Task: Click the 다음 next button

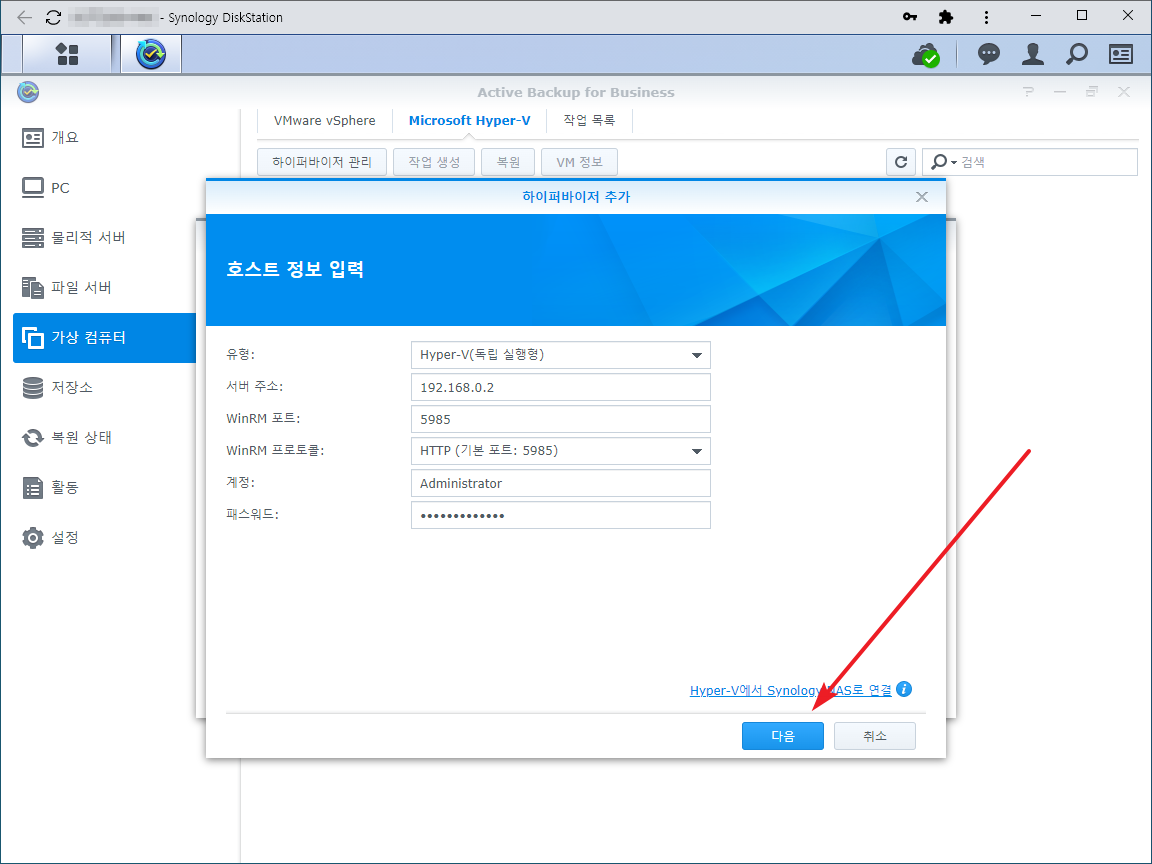Action: click(x=782, y=735)
